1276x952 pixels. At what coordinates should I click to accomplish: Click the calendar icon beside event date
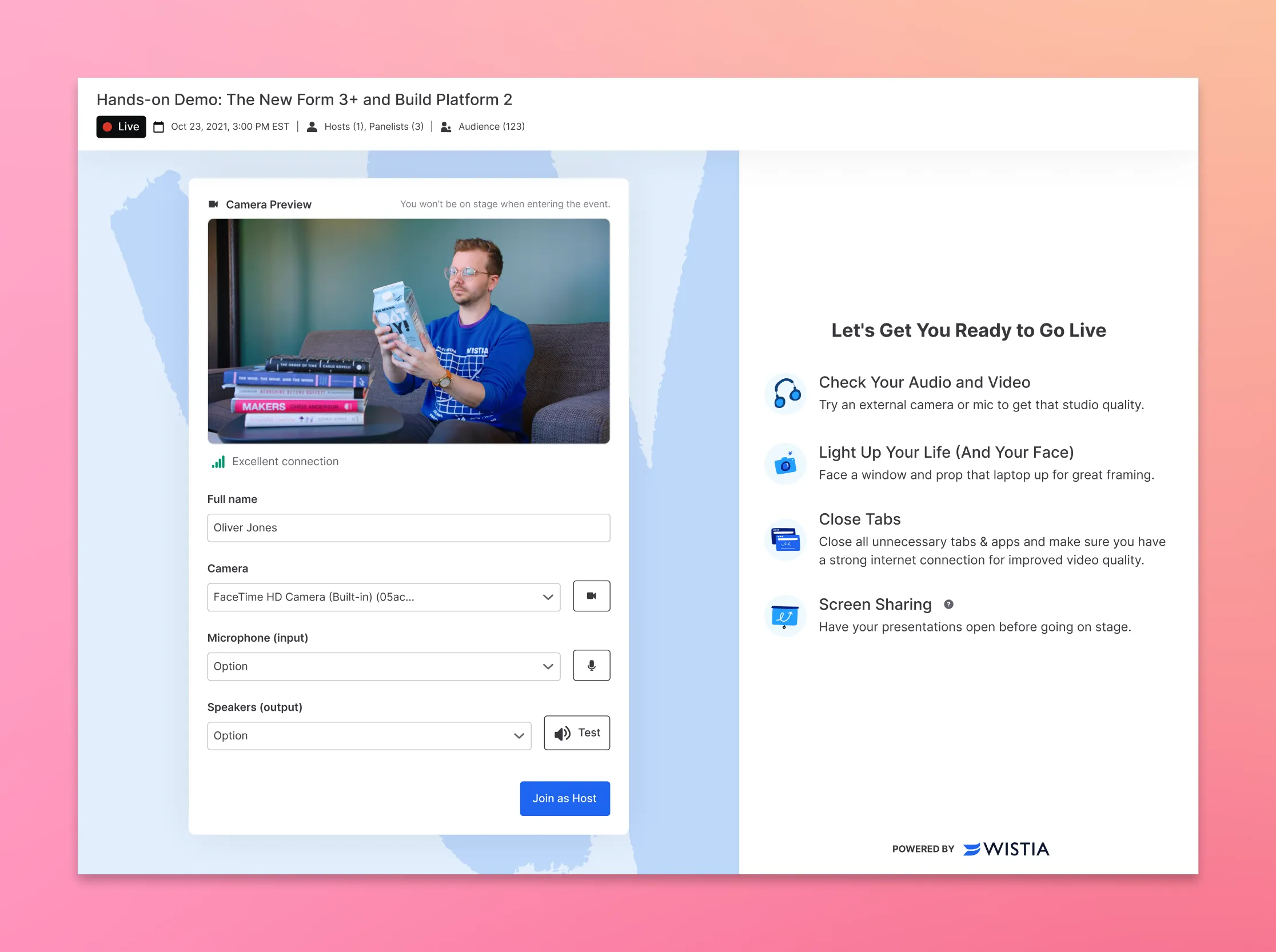click(x=158, y=127)
